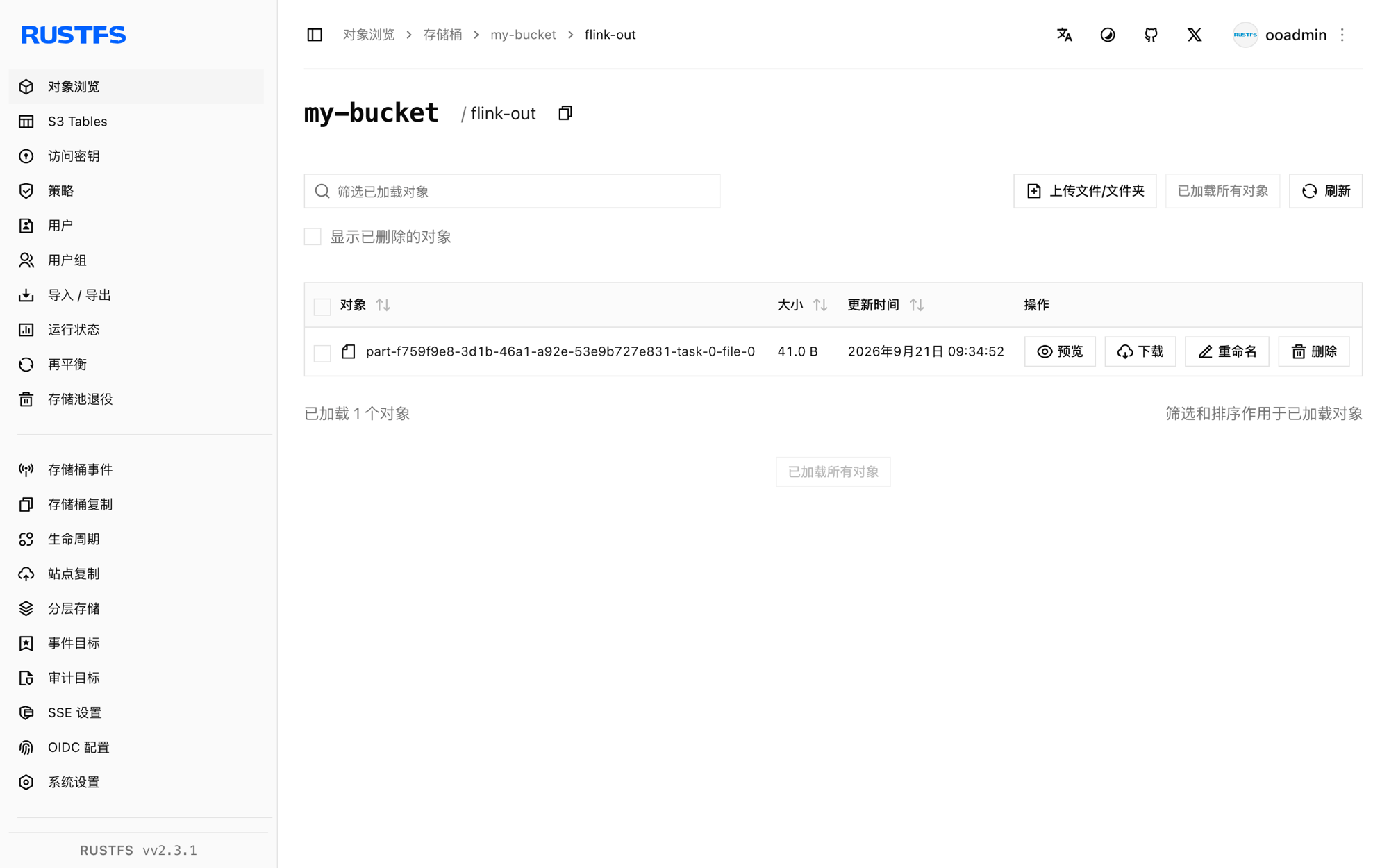Screen dimensions: 1389x868
Task: Open the ooadmin user menu dots
Action: [x=1342, y=35]
